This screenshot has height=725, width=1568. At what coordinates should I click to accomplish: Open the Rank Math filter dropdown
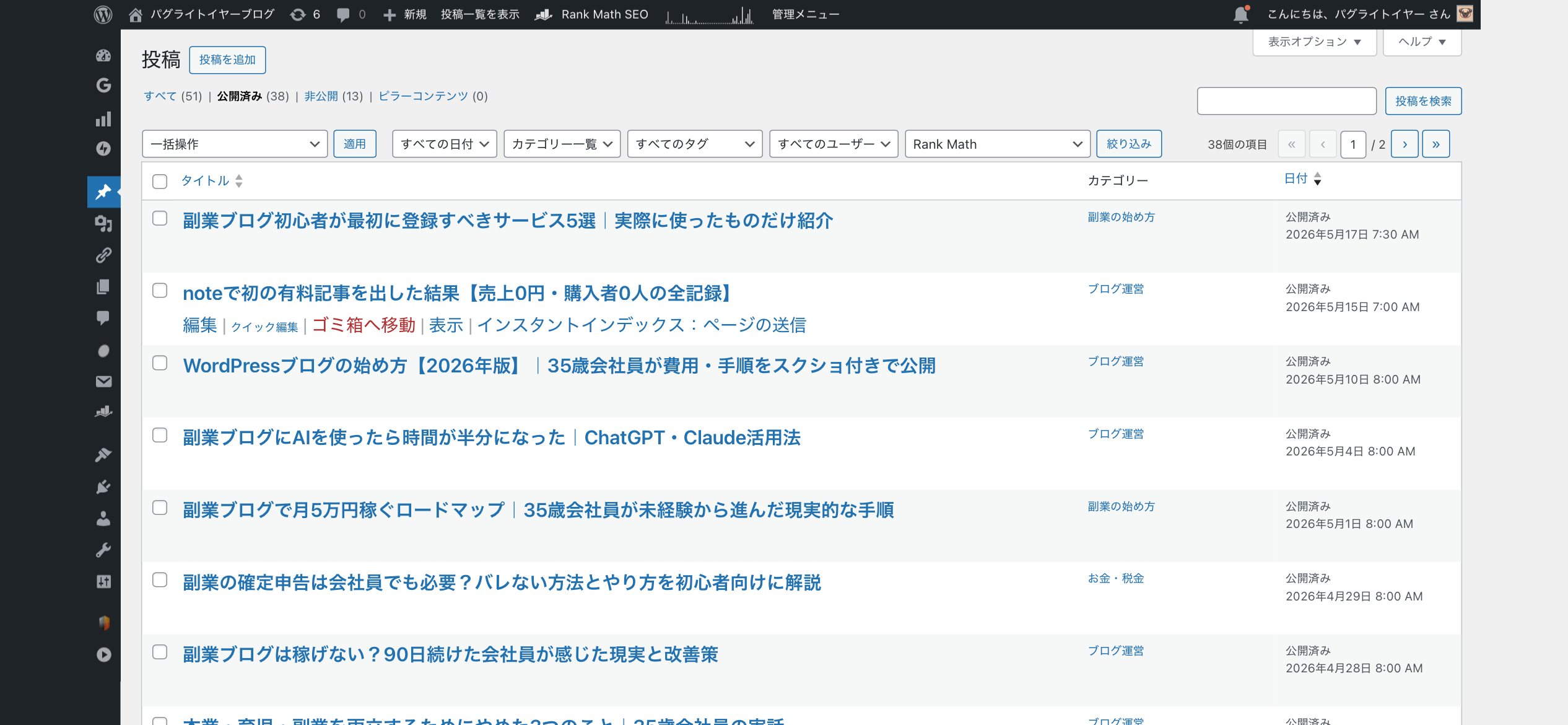pos(998,144)
